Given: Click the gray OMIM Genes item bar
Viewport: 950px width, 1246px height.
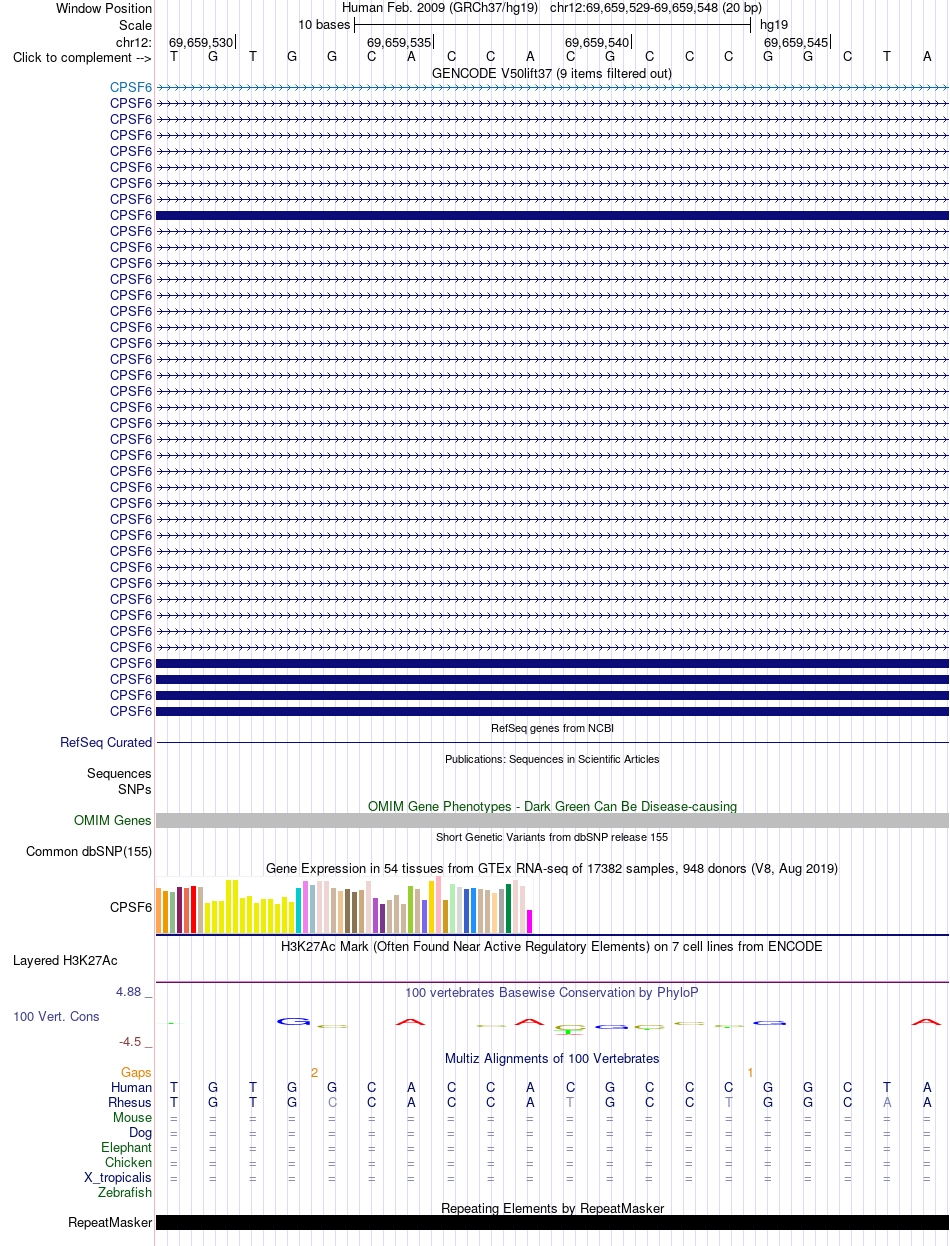Looking at the screenshot, I should coord(552,821).
